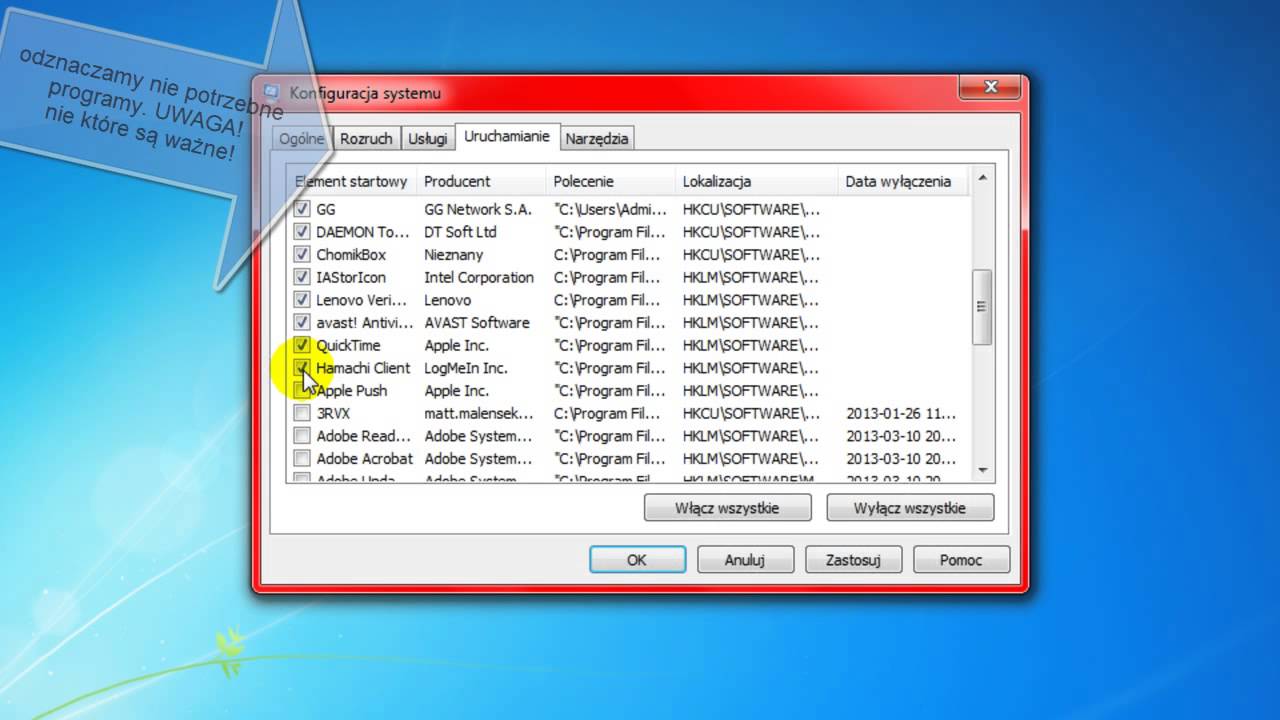Click the Wyłącz wszystkie button

[x=910, y=508]
